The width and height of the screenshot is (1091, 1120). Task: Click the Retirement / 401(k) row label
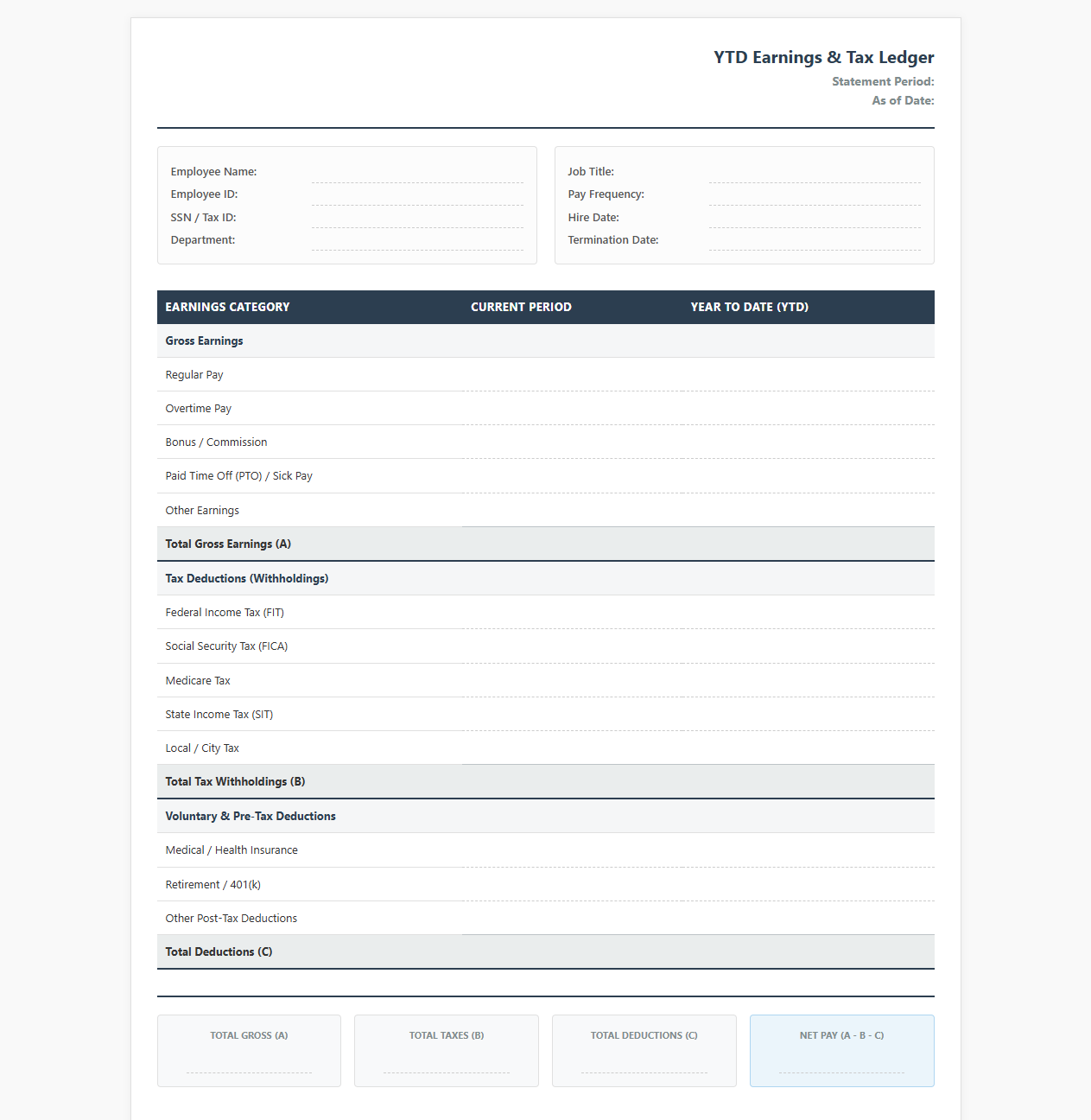213,884
